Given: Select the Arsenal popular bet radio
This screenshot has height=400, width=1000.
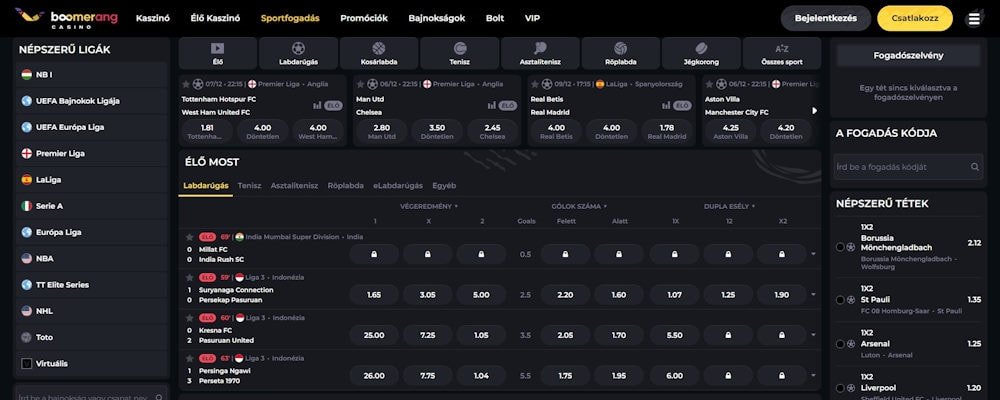Looking at the screenshot, I should coord(840,344).
